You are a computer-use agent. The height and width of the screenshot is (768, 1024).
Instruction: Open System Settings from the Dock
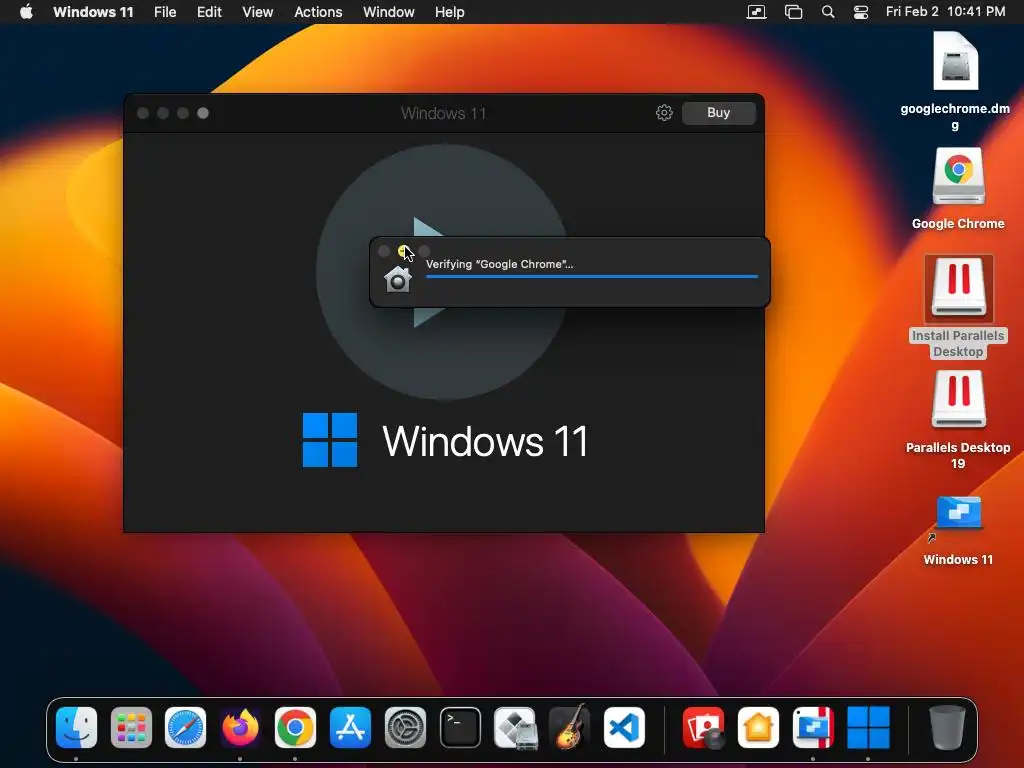click(x=405, y=728)
